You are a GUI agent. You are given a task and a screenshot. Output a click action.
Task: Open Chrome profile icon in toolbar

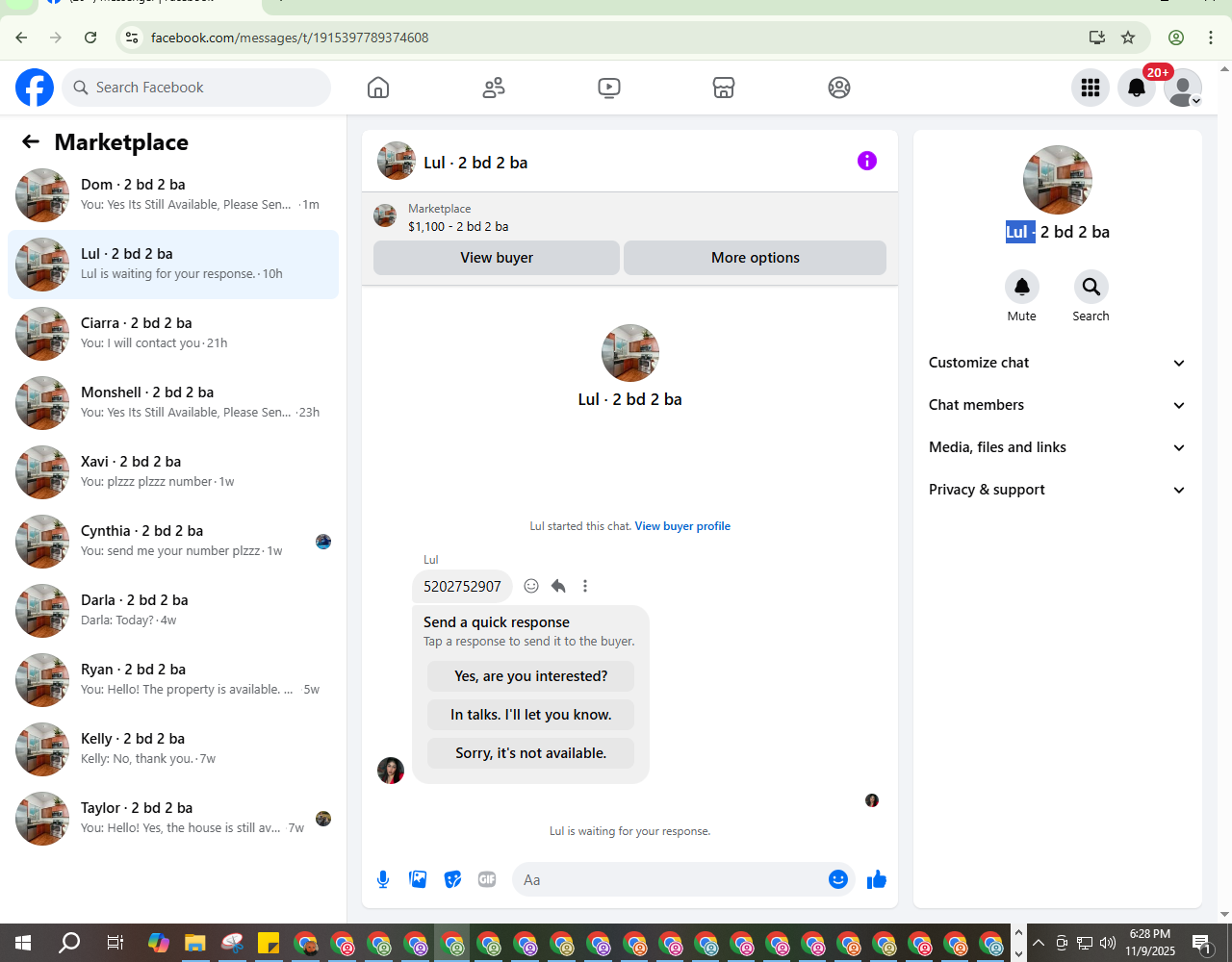tap(1176, 38)
